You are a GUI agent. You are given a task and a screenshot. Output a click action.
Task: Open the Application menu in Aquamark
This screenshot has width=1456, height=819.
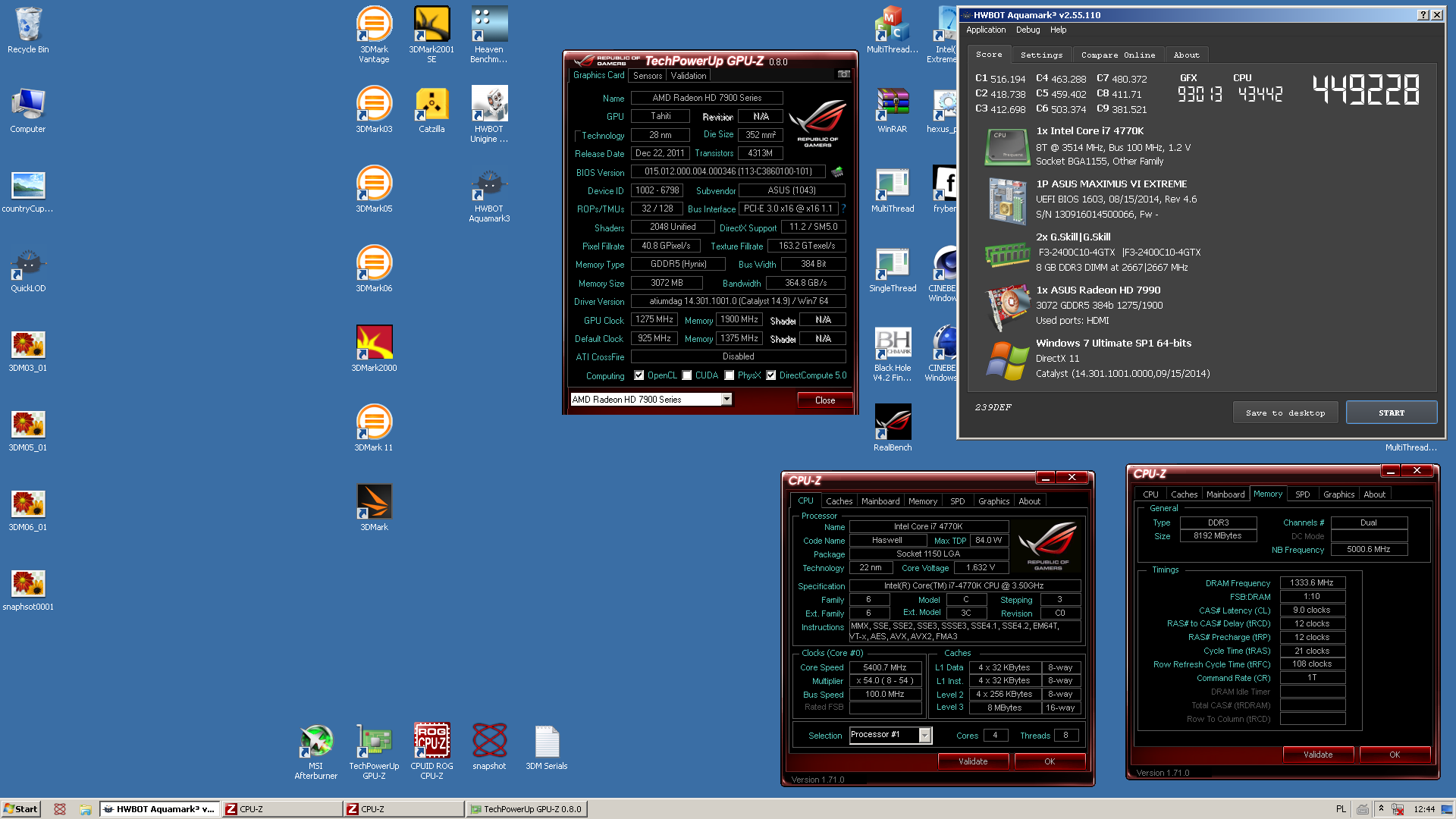[x=986, y=30]
